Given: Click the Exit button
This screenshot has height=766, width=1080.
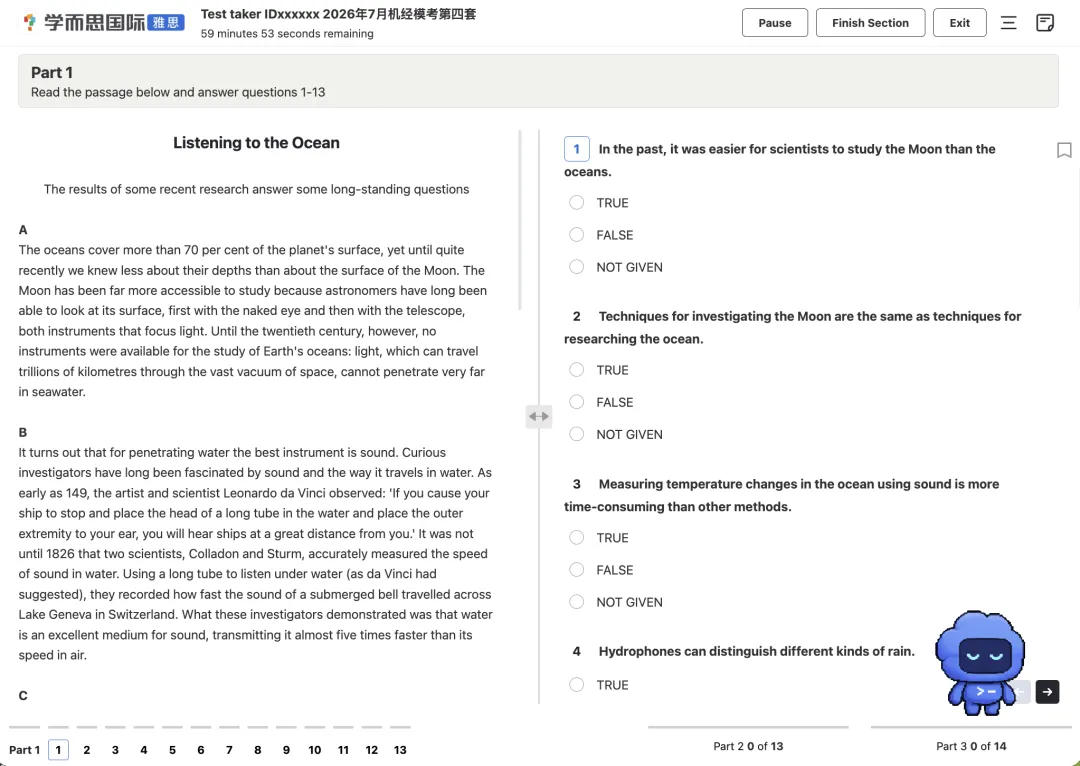Looking at the screenshot, I should (x=959, y=23).
